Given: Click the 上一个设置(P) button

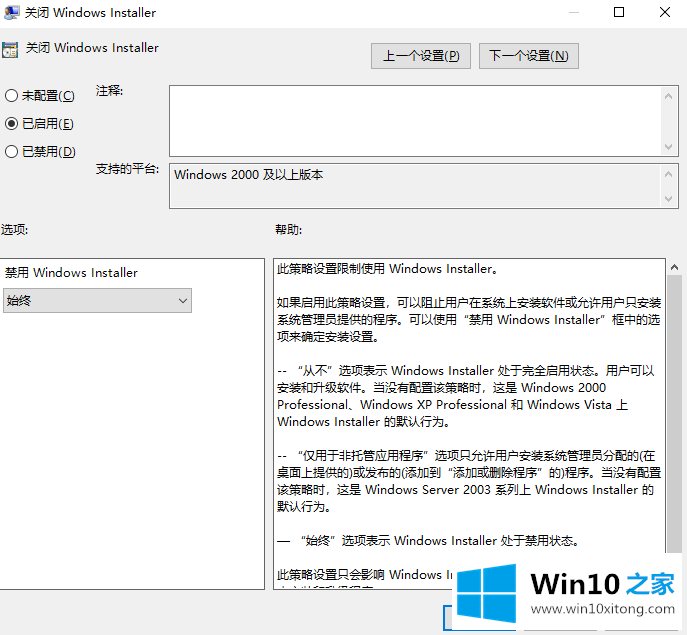Looking at the screenshot, I should point(421,56).
